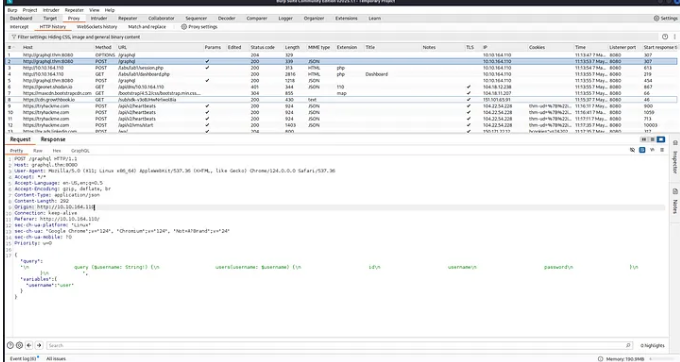680x362 pixels.
Task: Sort history by the Time column header
Action: pyautogui.click(x=580, y=47)
